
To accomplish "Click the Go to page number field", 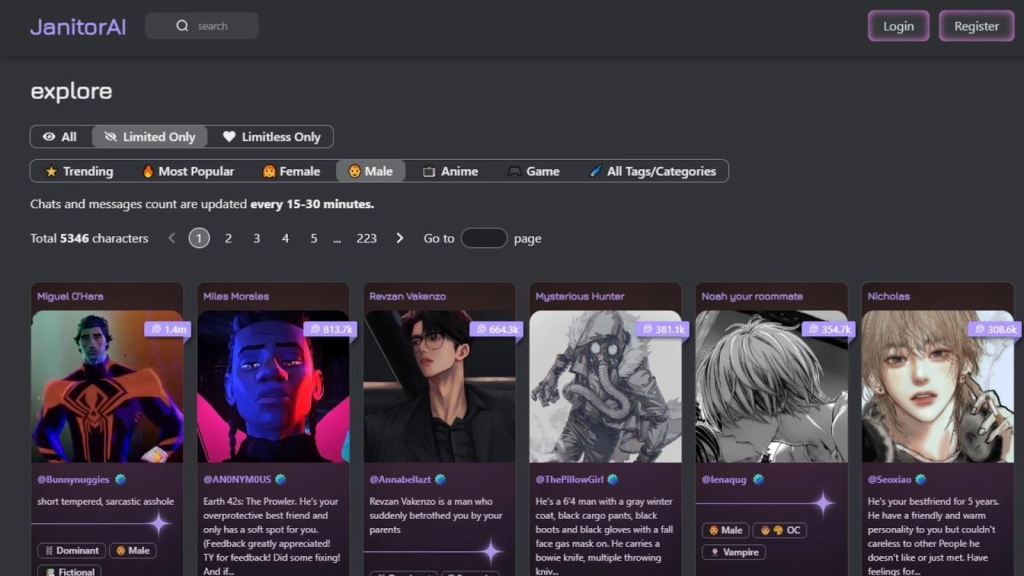I will [x=484, y=238].
